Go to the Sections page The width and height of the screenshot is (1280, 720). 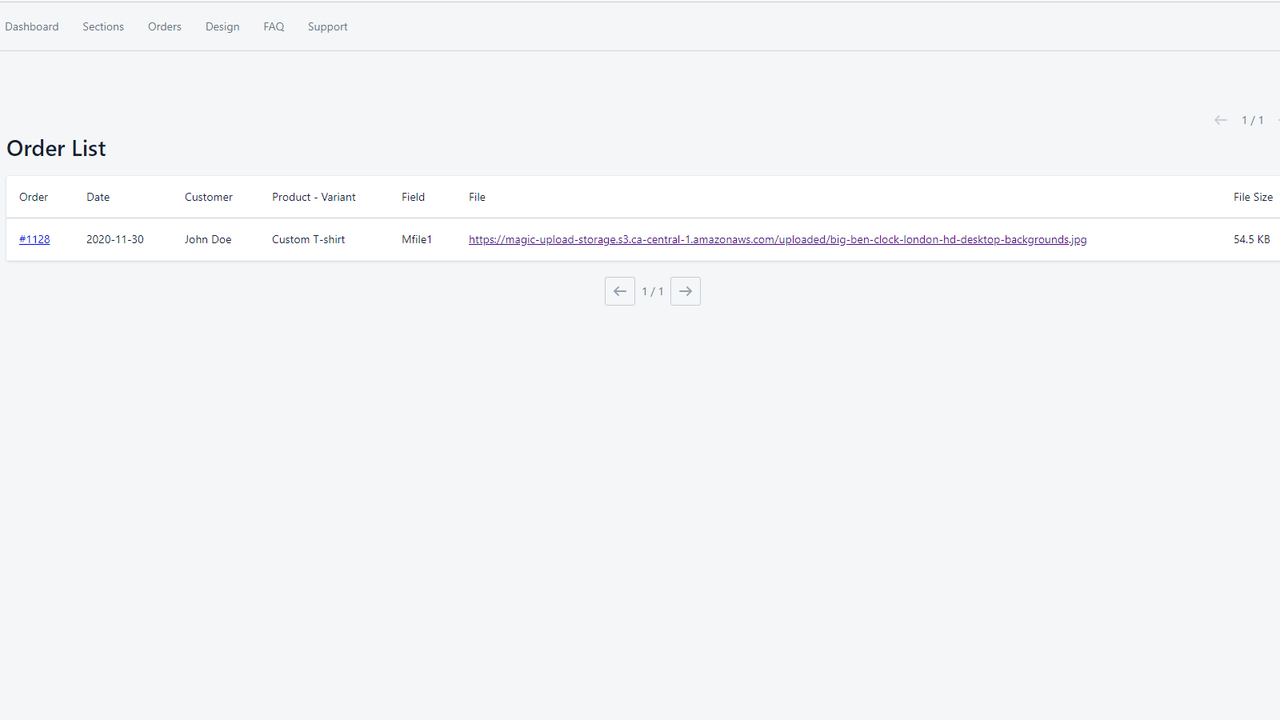click(103, 27)
